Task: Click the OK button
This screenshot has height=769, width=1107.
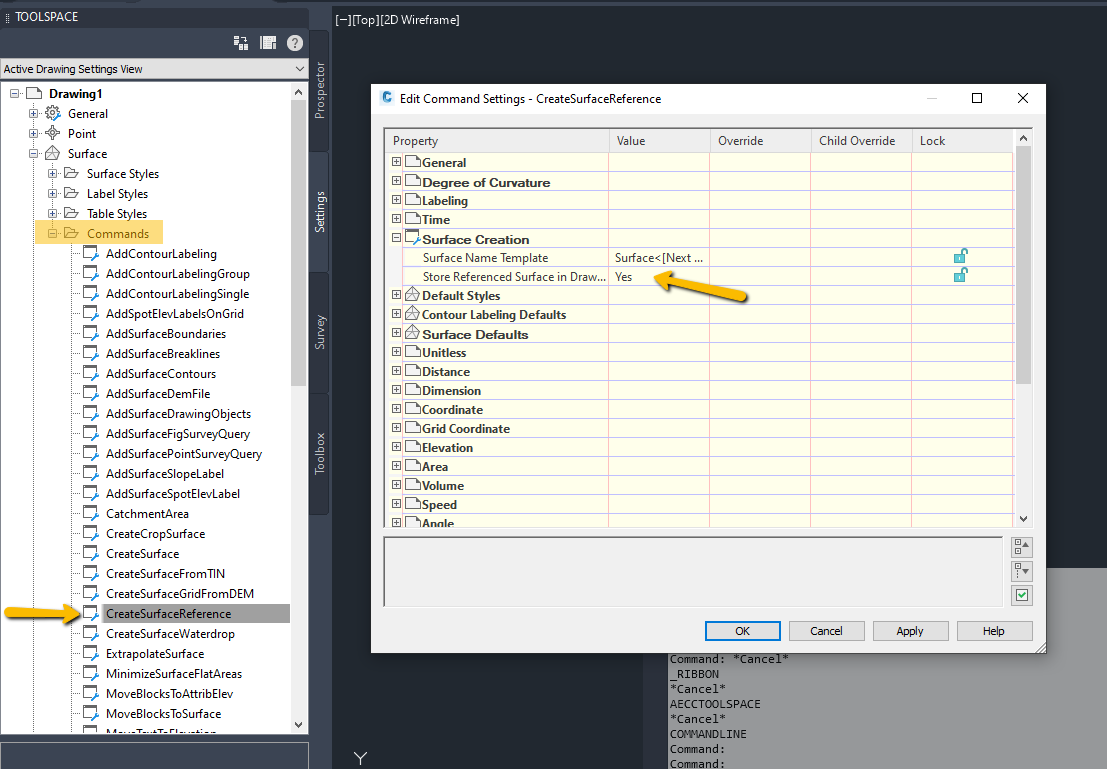Action: coord(743,631)
